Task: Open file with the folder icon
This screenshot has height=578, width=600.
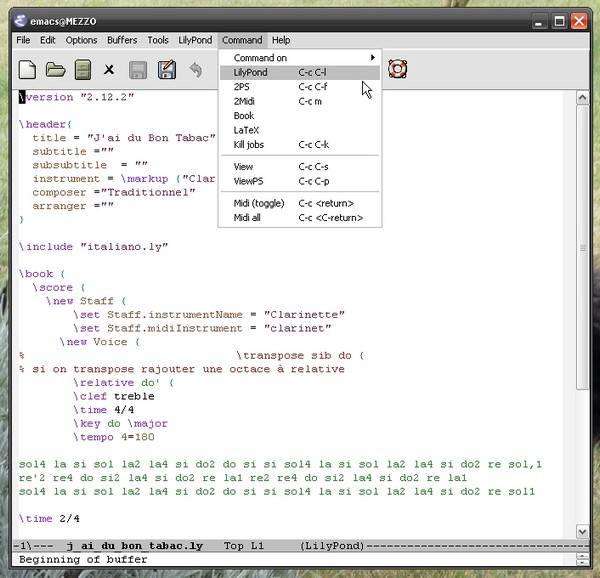Action: [x=55, y=70]
